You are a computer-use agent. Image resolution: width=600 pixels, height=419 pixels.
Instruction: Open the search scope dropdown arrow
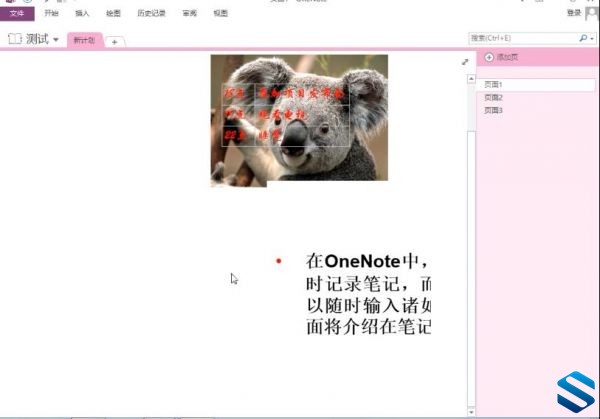592,39
